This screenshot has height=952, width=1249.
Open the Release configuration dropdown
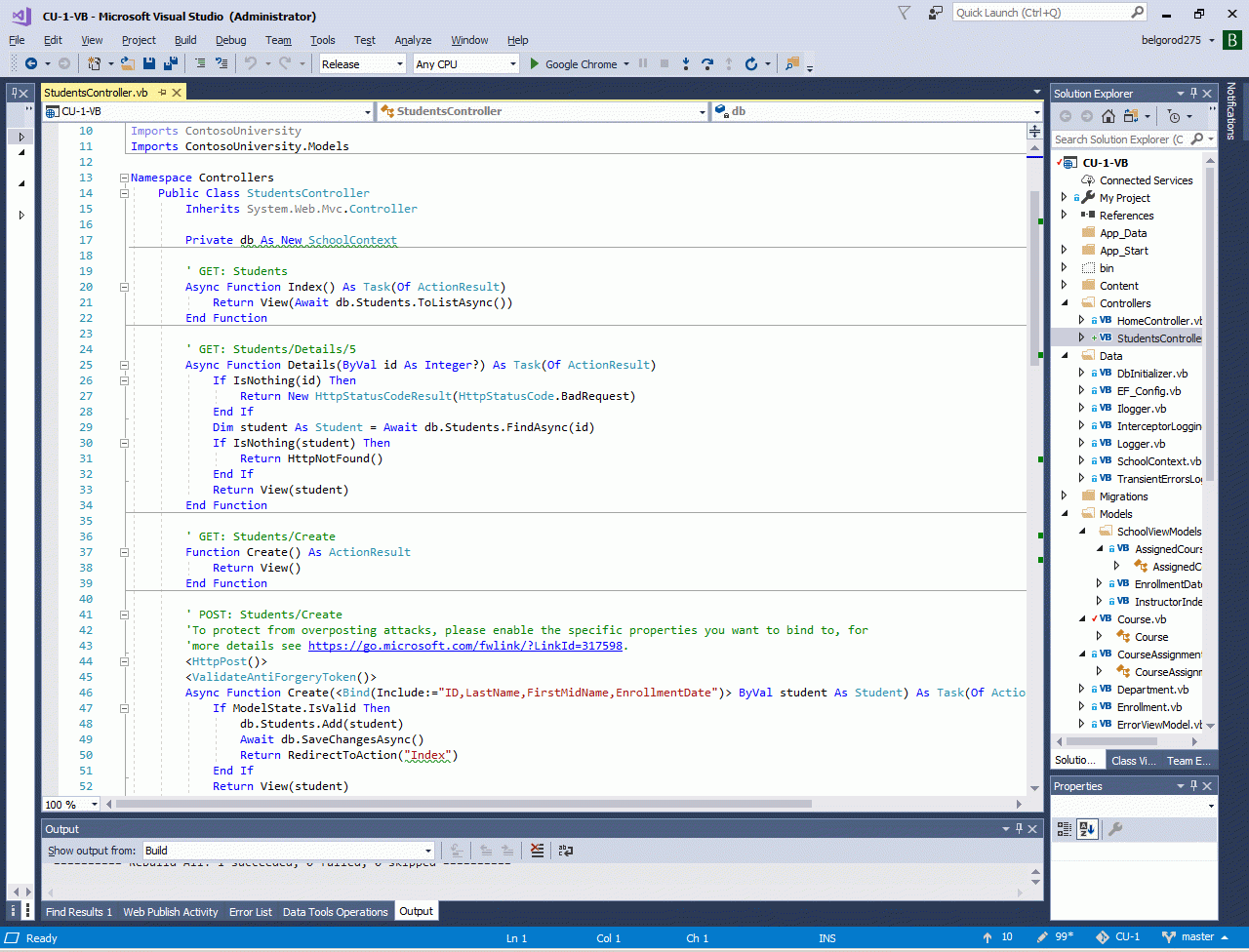(362, 64)
